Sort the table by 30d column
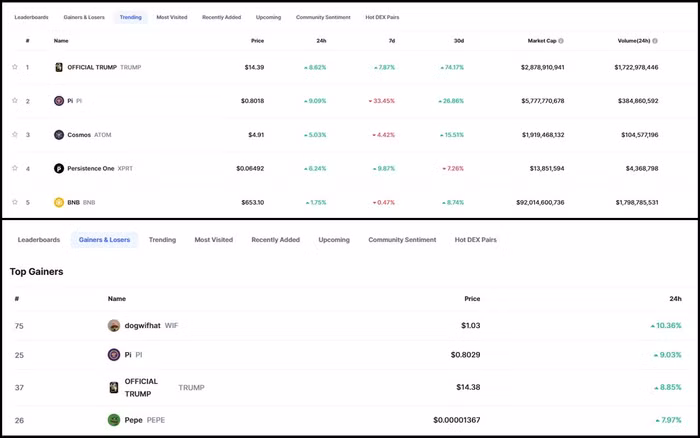 [x=459, y=41]
